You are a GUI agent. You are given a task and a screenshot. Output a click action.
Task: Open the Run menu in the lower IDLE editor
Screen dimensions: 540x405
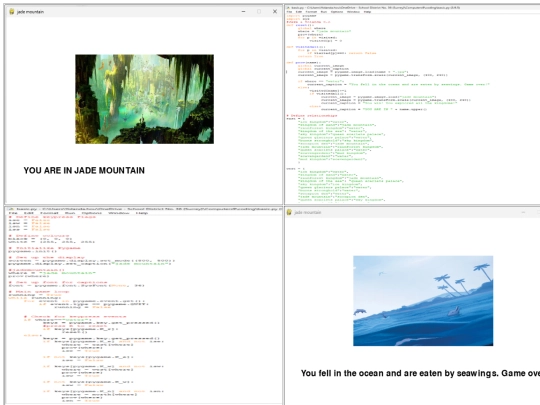[70, 213]
